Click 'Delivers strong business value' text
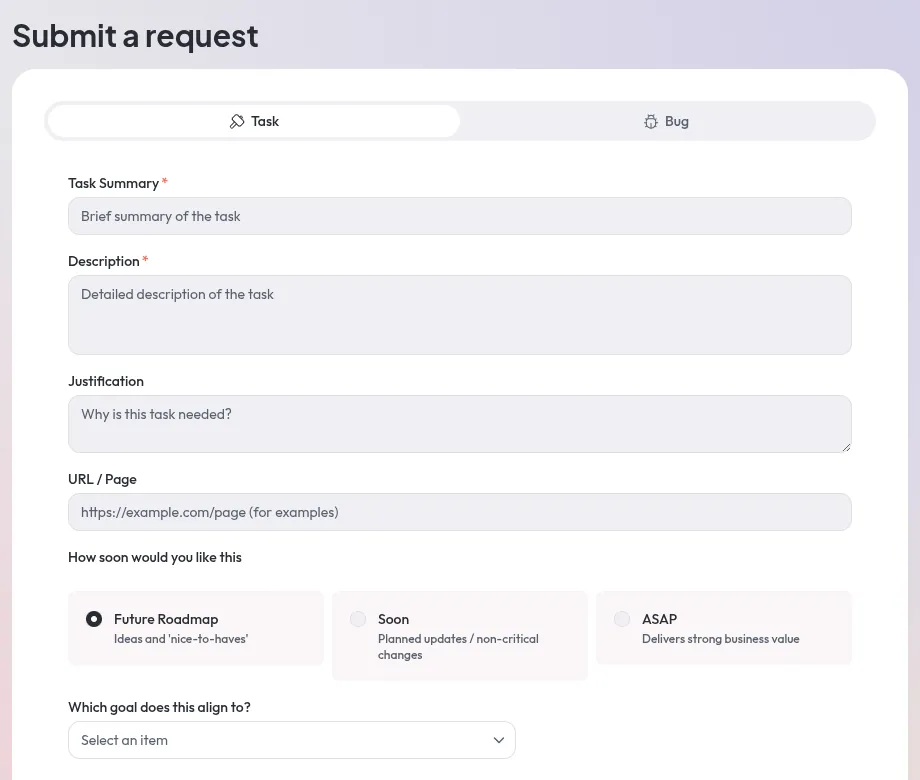Viewport: 920px width, 780px height. (721, 639)
